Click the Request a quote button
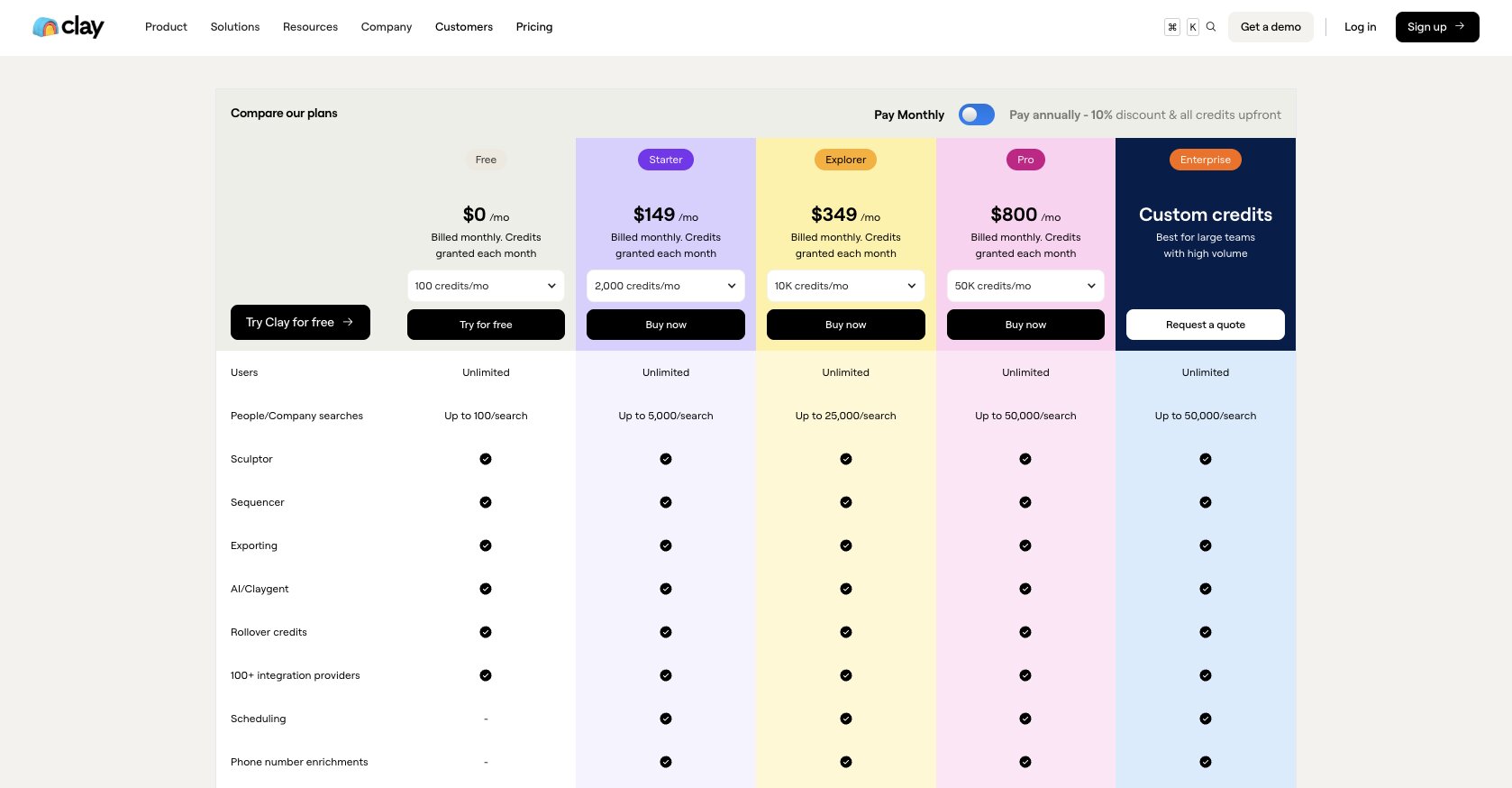 1206,325
